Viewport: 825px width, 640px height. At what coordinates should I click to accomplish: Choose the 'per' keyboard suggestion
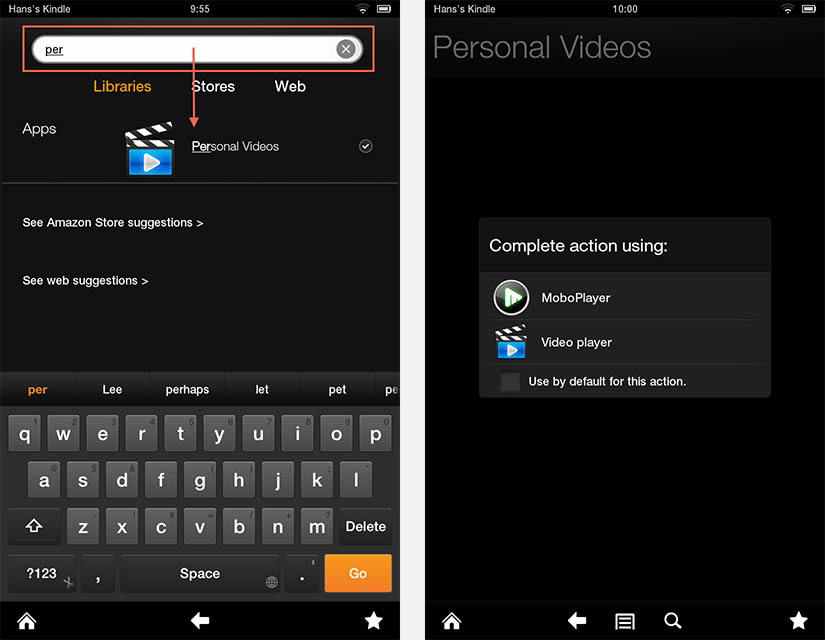(37, 389)
